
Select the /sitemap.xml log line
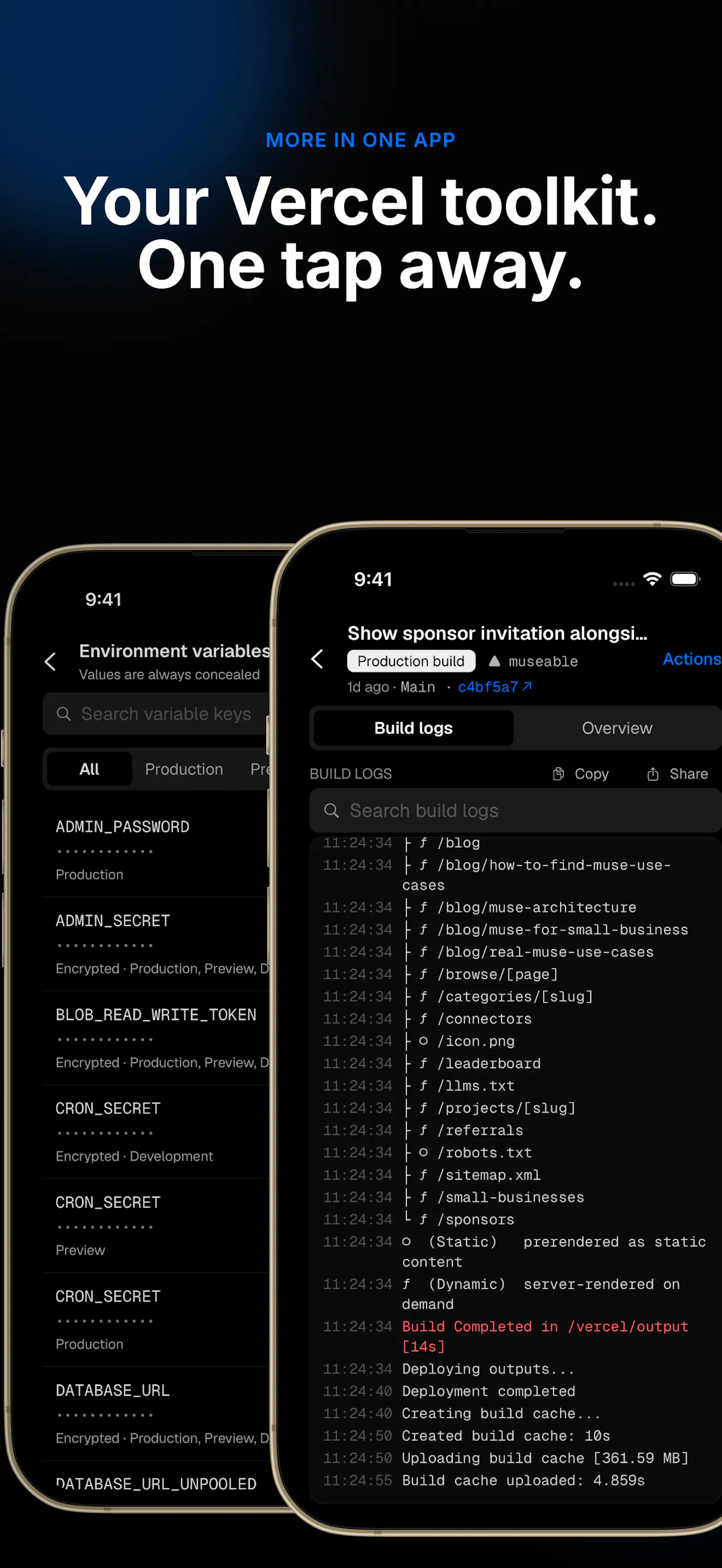coord(431,1175)
